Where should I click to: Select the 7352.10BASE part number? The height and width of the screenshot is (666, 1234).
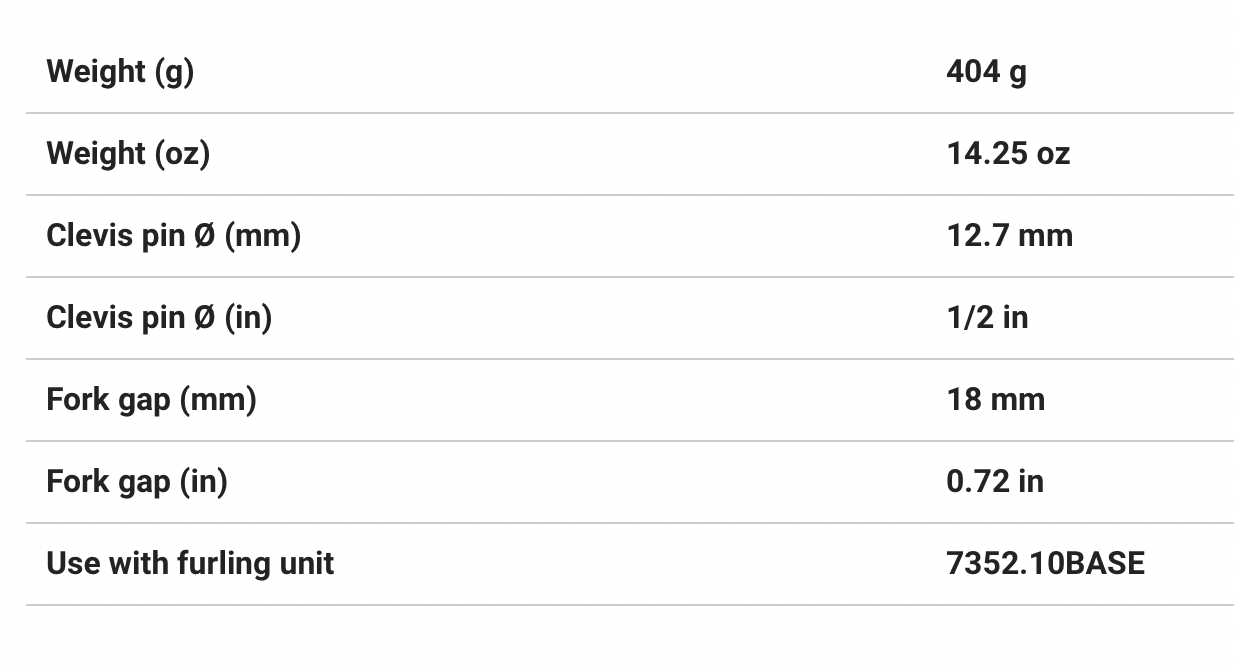point(1045,564)
